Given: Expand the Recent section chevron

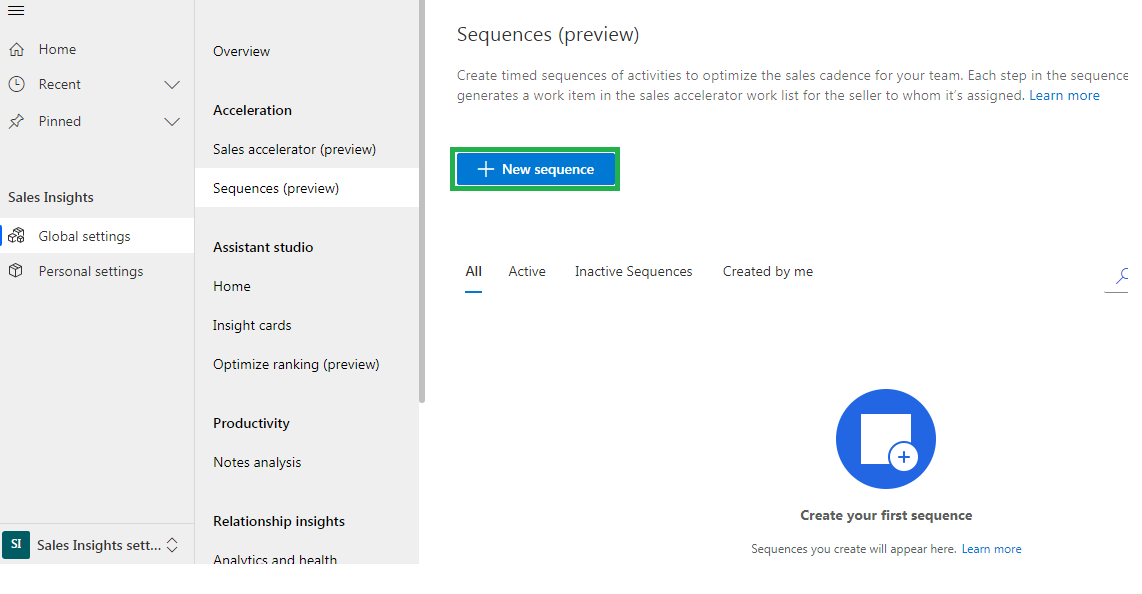Looking at the screenshot, I should 172,84.
